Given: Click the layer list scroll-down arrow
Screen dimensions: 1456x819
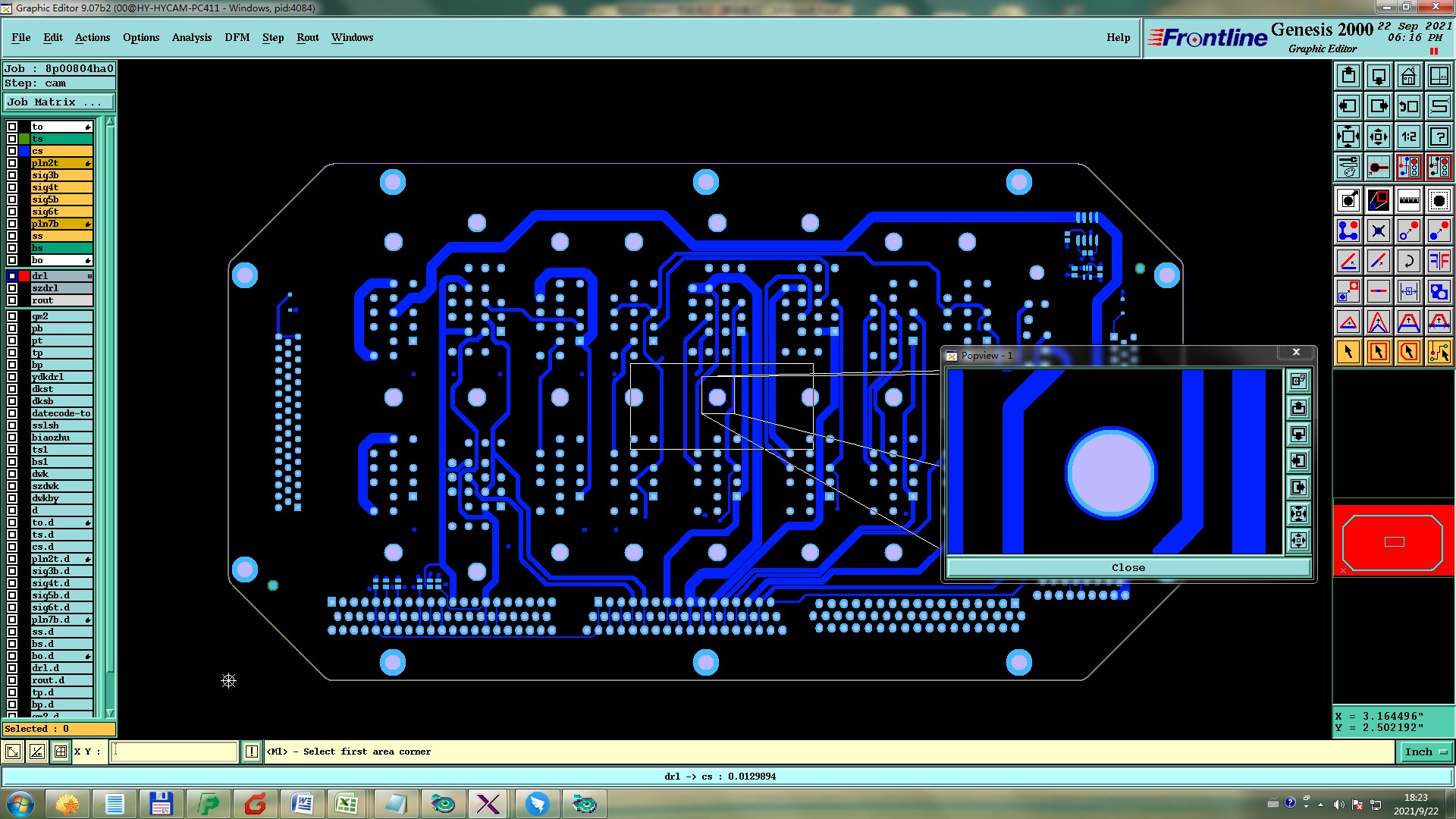Looking at the screenshot, I should point(110,713).
